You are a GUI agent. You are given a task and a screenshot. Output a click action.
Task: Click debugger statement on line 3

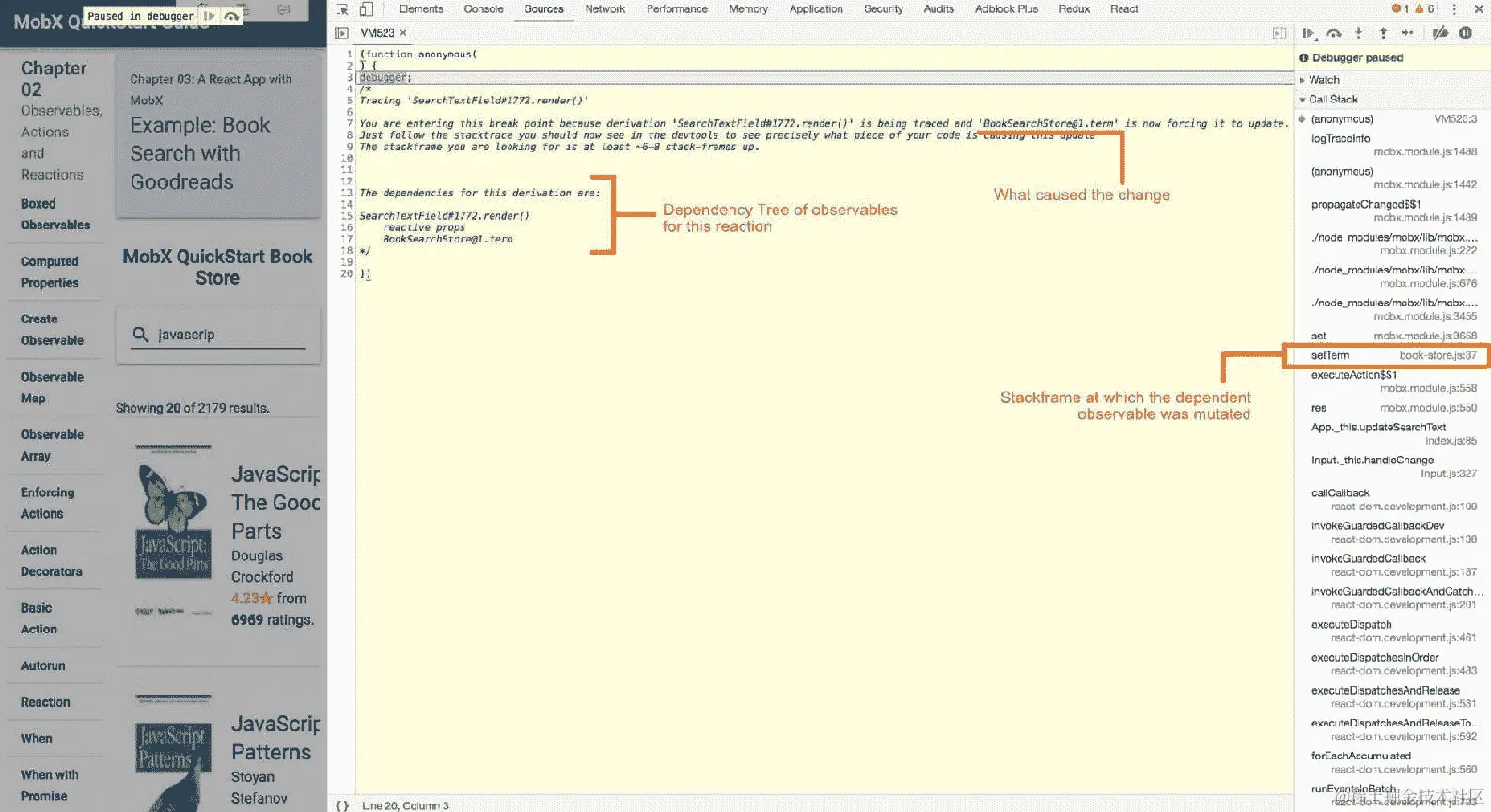tap(385, 77)
